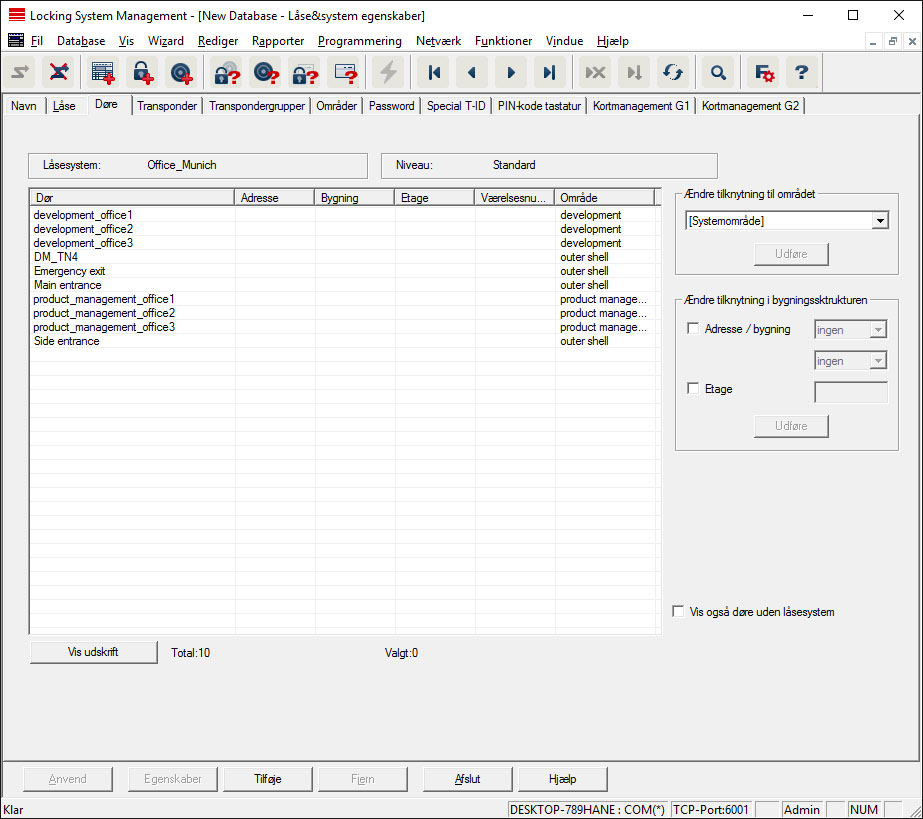Check Vis også døre uden låsesystem

click(x=679, y=612)
